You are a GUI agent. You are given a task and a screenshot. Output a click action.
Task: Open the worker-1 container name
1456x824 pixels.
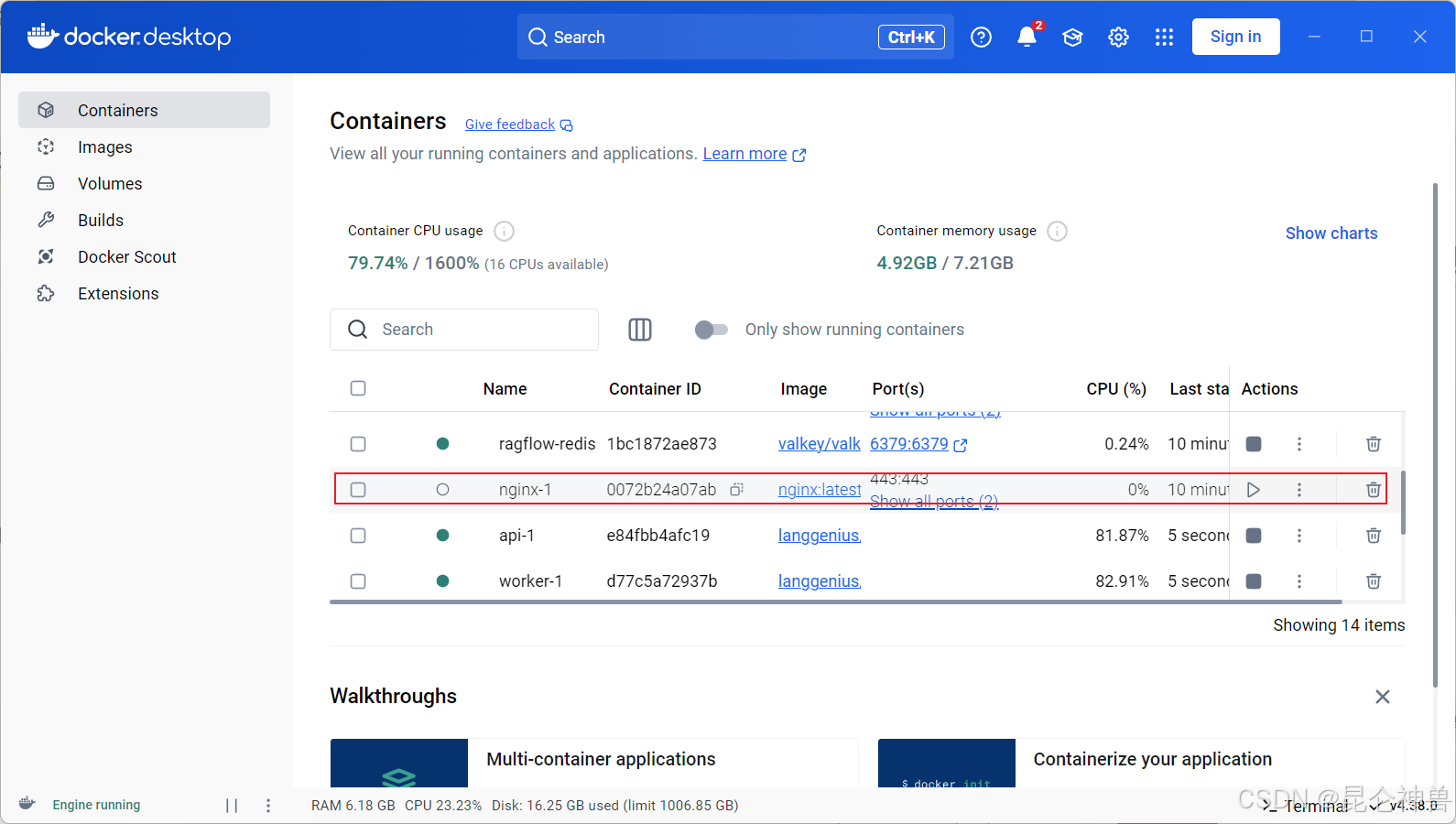(530, 581)
